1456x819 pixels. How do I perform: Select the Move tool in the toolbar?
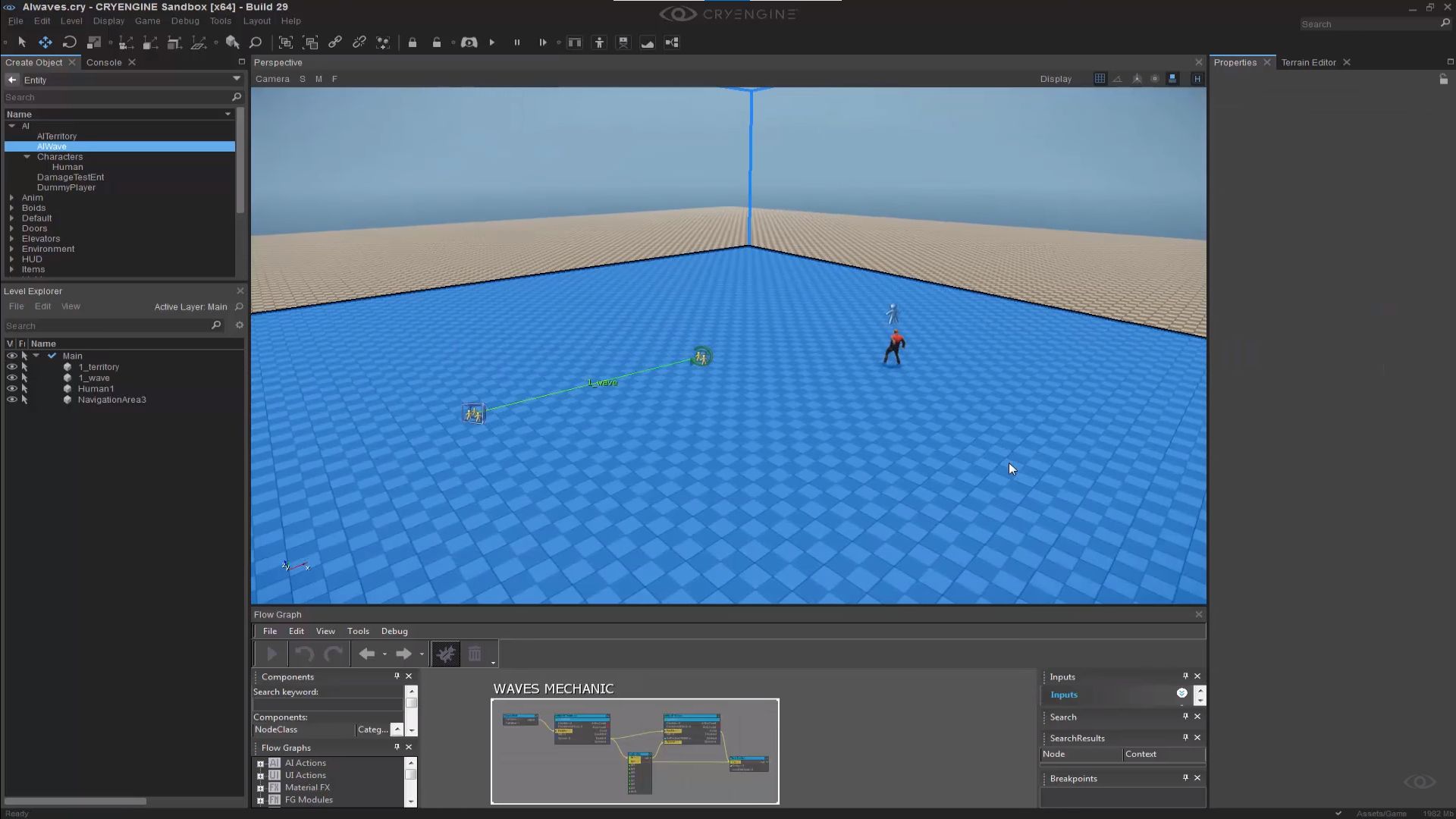coord(45,42)
